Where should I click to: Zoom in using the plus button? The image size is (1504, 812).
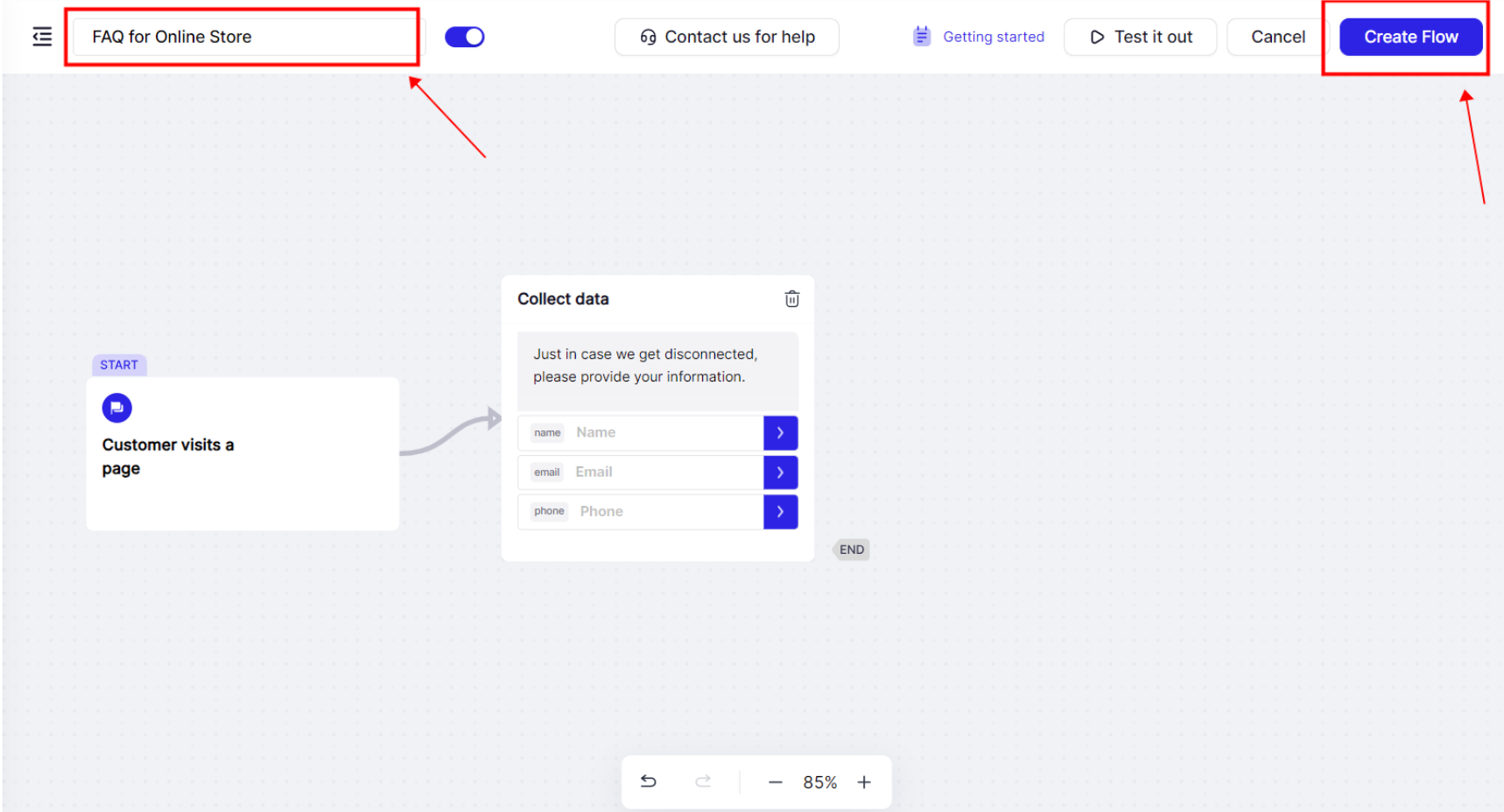pos(864,782)
